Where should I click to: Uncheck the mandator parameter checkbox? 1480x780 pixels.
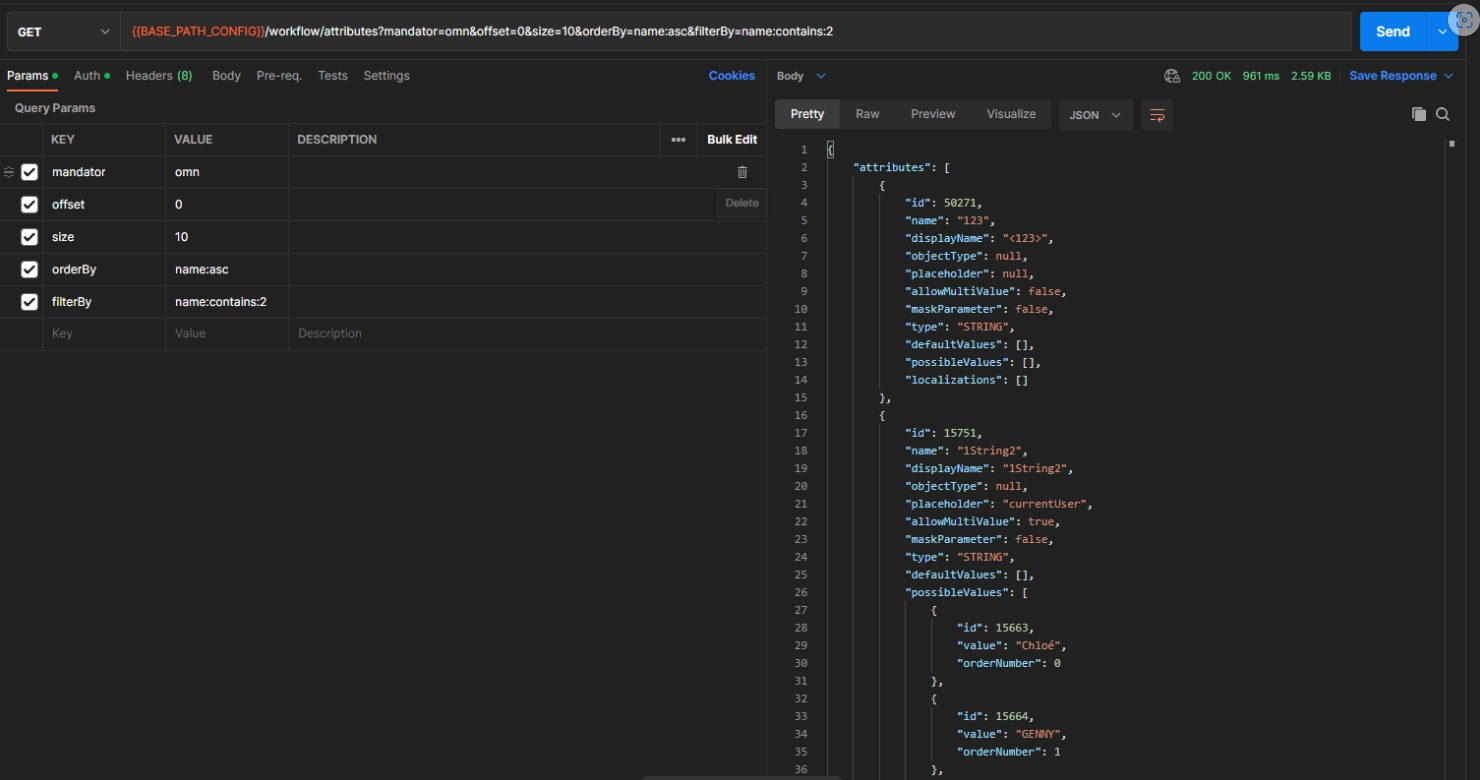tap(30, 172)
